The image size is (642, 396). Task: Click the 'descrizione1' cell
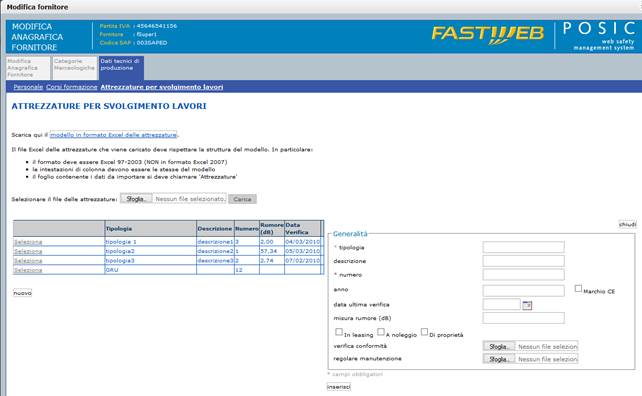215,242
